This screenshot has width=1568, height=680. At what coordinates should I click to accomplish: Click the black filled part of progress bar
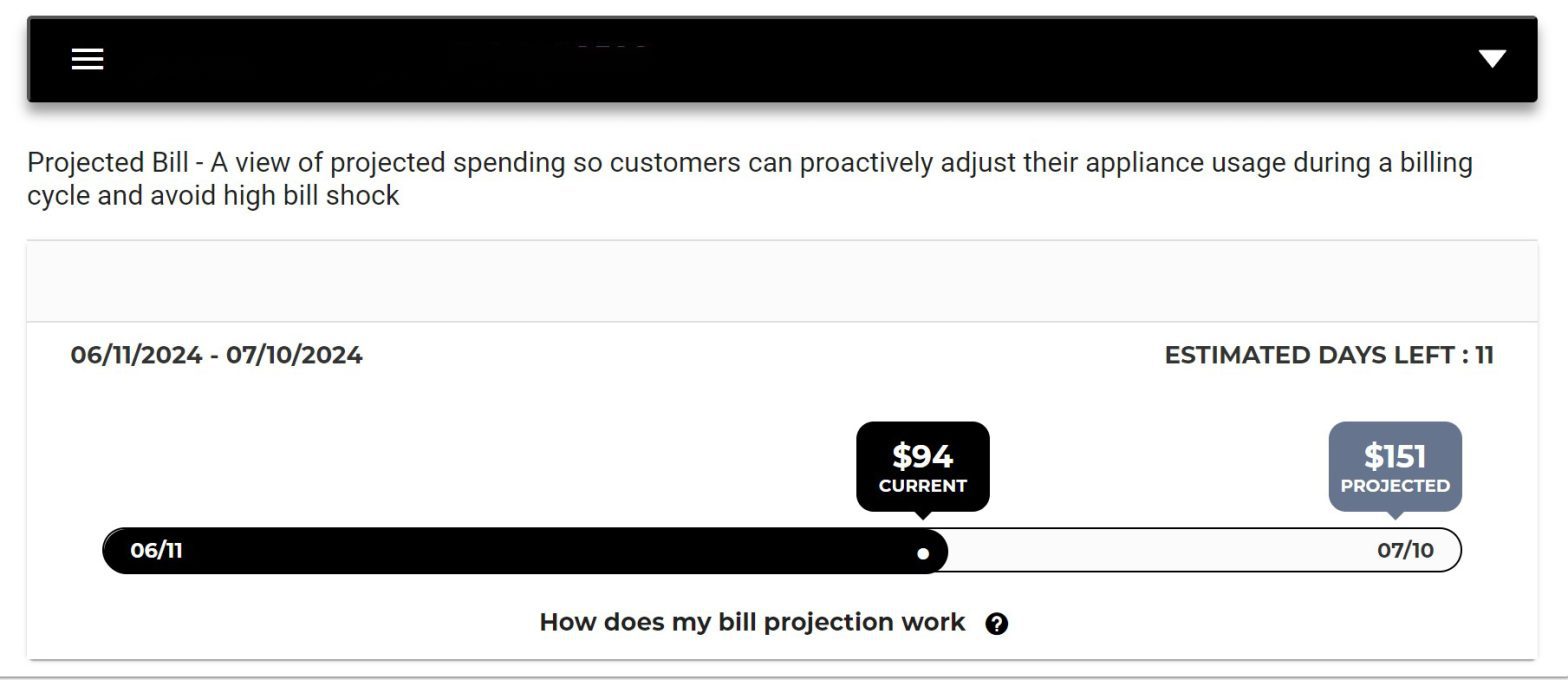click(520, 551)
